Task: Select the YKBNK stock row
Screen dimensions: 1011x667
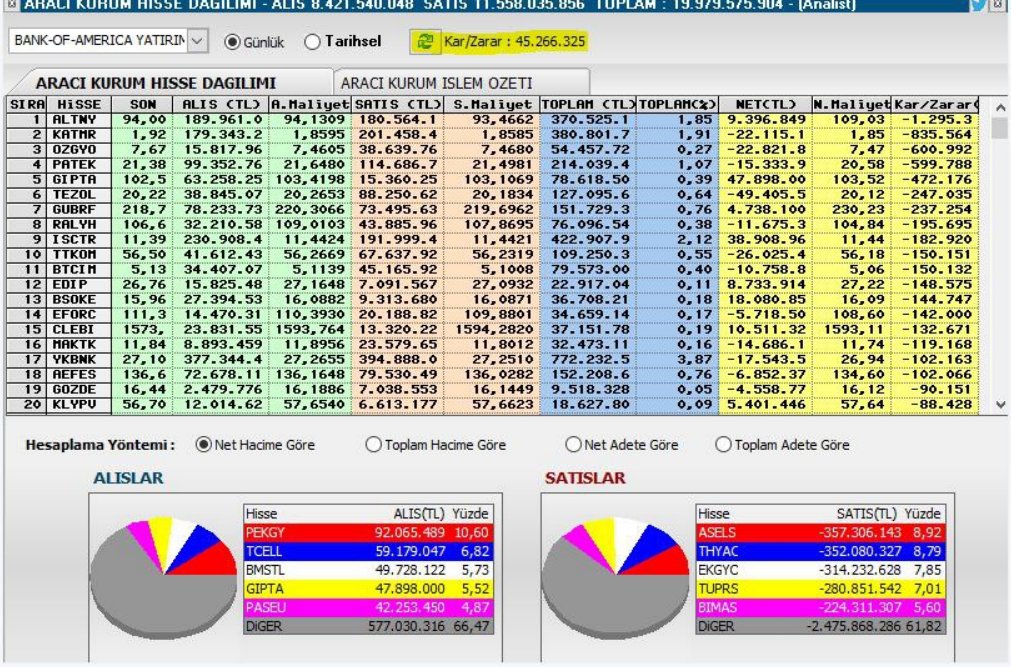Action: (x=493, y=359)
